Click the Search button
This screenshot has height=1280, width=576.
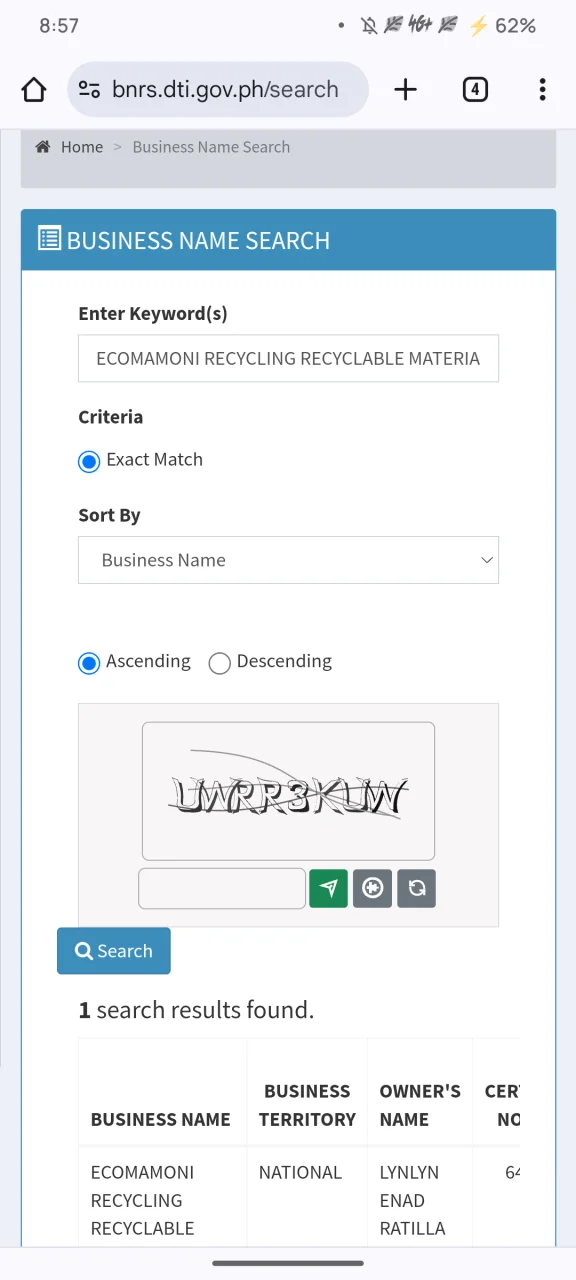pyautogui.click(x=114, y=951)
